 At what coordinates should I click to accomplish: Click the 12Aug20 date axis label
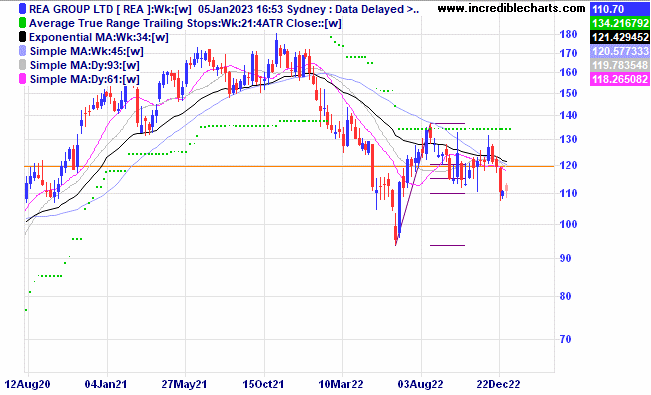point(27,384)
